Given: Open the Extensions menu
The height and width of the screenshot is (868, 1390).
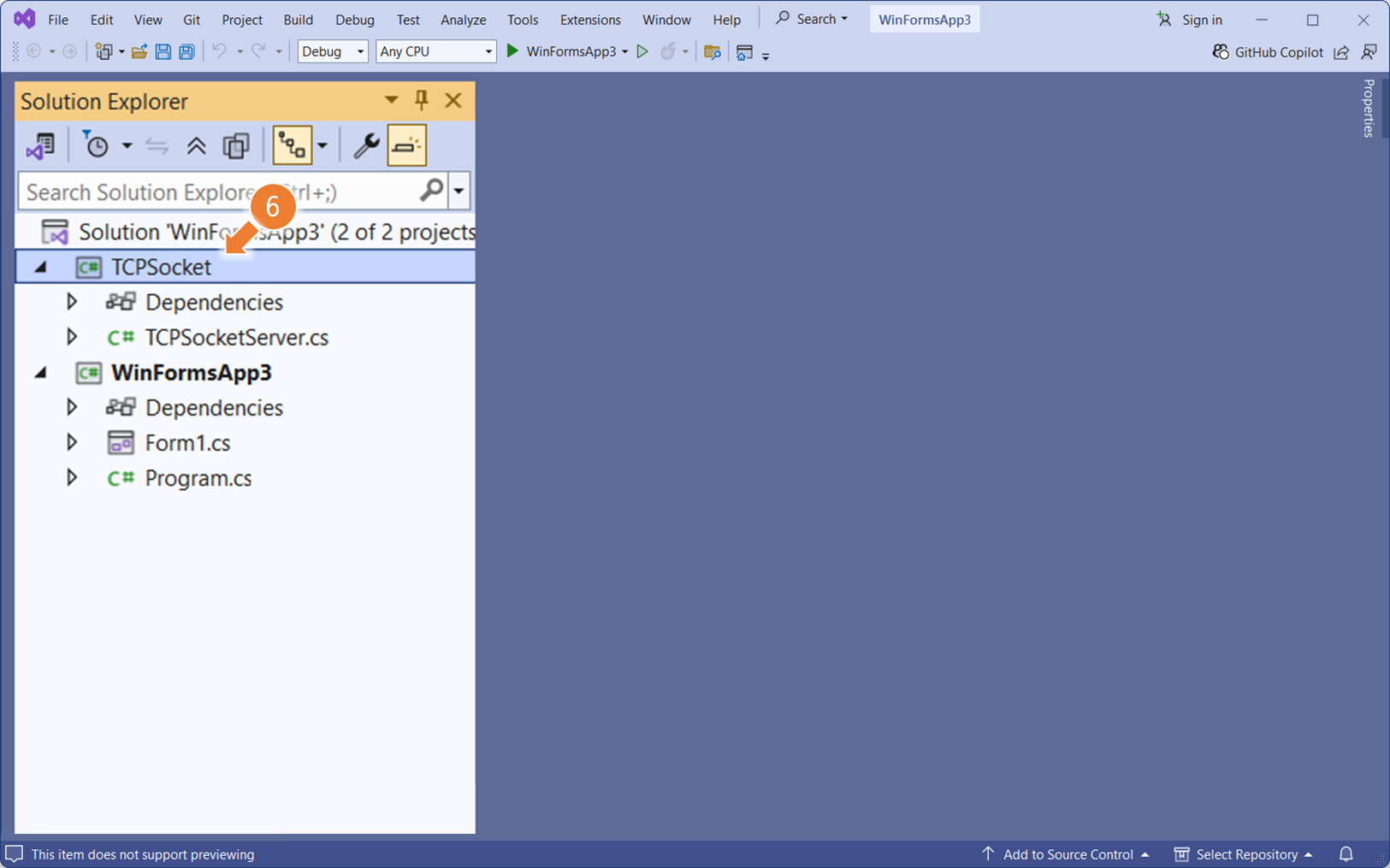Looking at the screenshot, I should [590, 19].
